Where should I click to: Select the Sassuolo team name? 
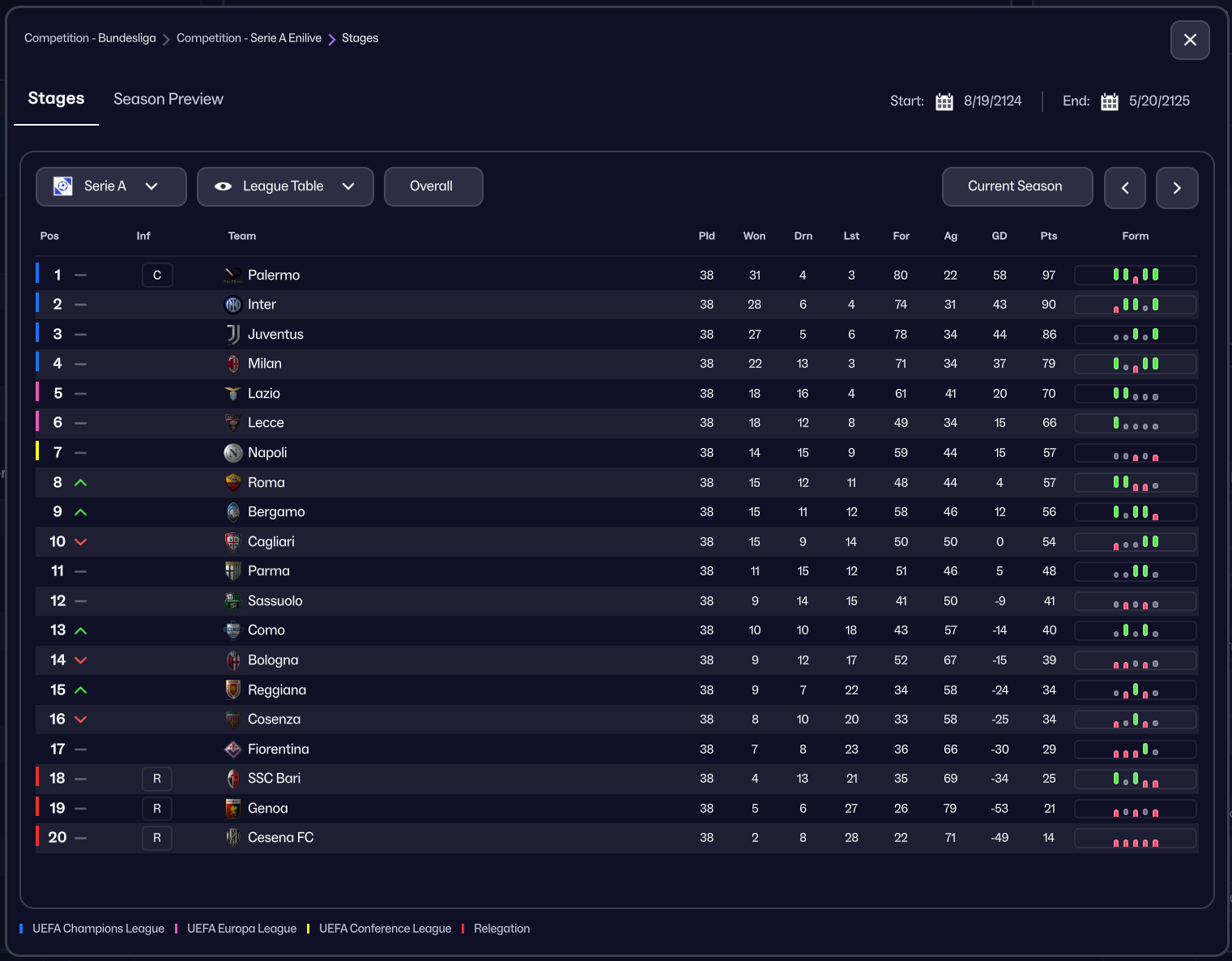click(x=275, y=601)
